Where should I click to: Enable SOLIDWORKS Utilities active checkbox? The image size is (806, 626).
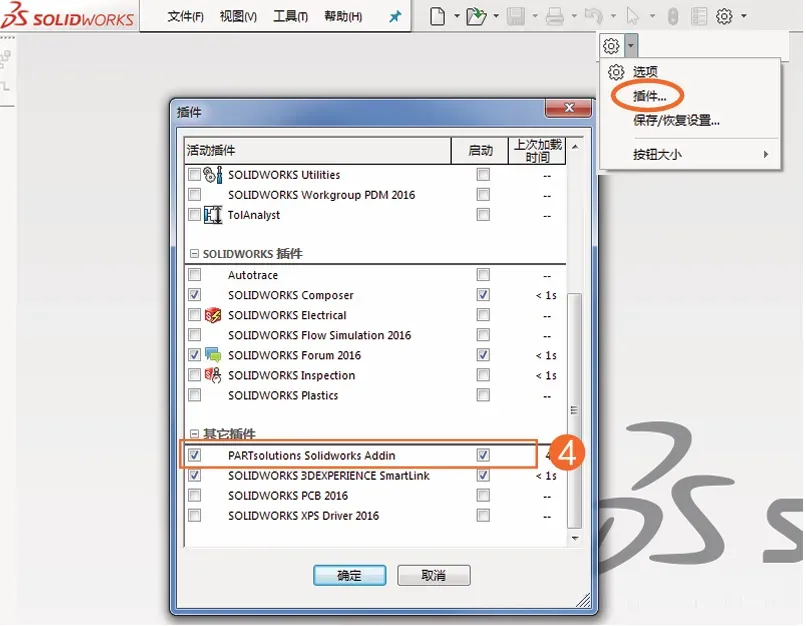click(x=194, y=175)
